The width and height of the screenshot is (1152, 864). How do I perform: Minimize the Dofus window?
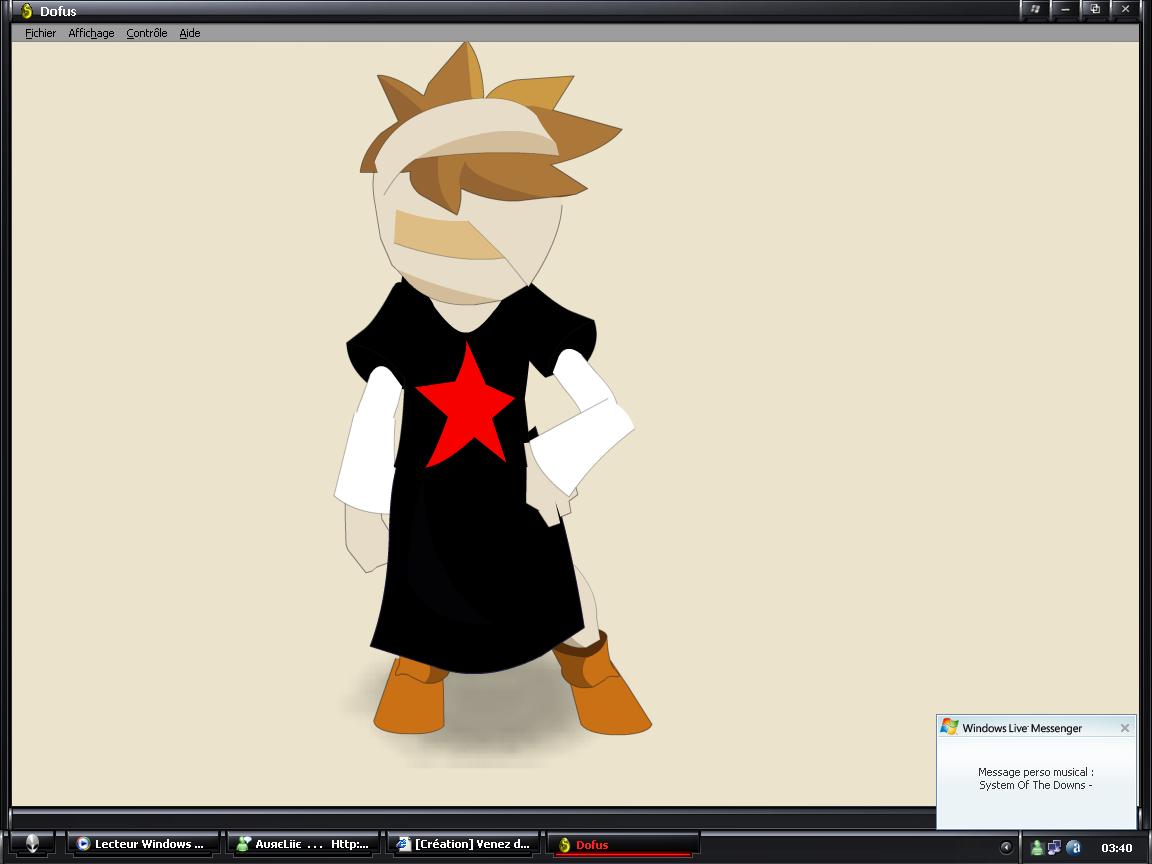pos(1065,10)
